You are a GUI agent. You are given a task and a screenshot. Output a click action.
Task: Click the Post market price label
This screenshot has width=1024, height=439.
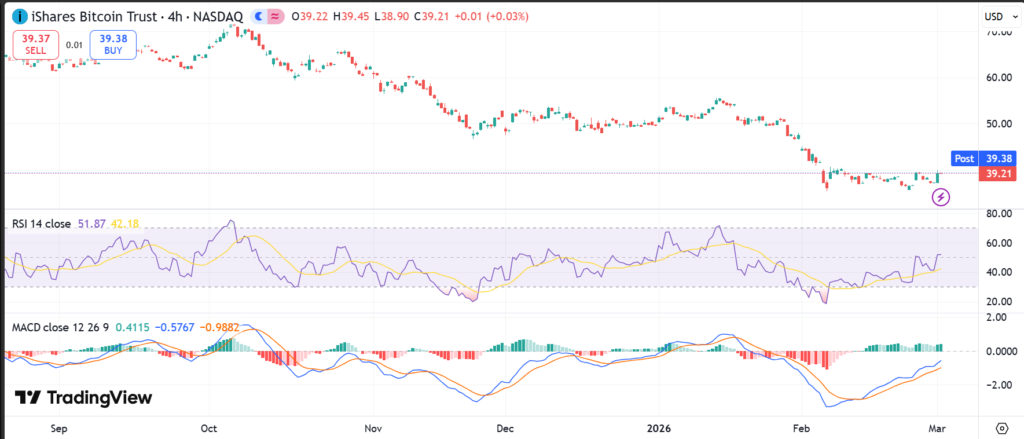964,158
